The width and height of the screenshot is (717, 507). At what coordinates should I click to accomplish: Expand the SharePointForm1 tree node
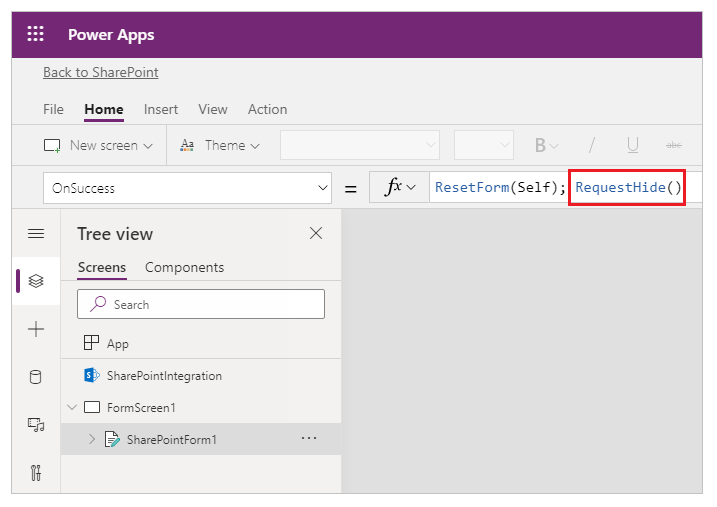click(92, 439)
